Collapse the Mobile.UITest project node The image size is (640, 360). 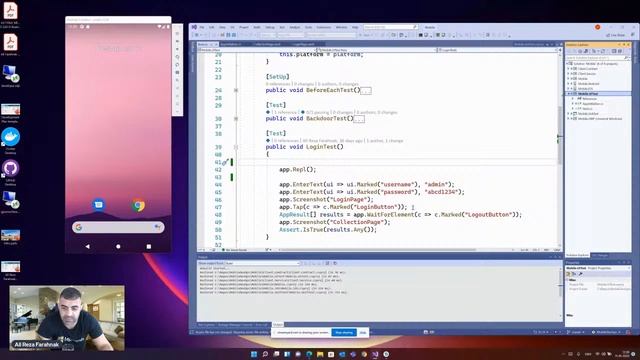[x=568, y=94]
